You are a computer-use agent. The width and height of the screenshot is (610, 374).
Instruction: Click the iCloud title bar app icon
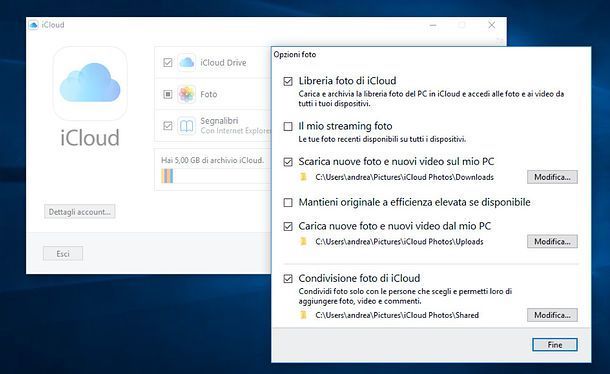(x=33, y=25)
